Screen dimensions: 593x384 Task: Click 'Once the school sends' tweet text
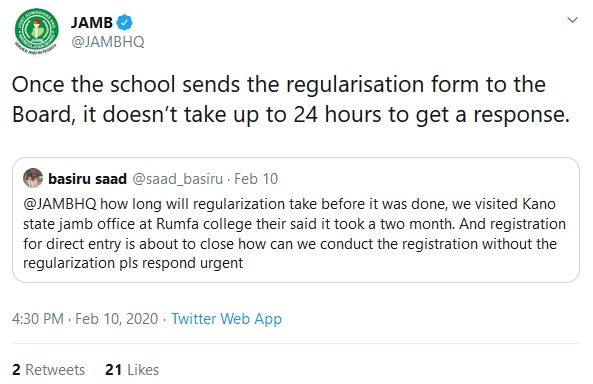coord(126,84)
